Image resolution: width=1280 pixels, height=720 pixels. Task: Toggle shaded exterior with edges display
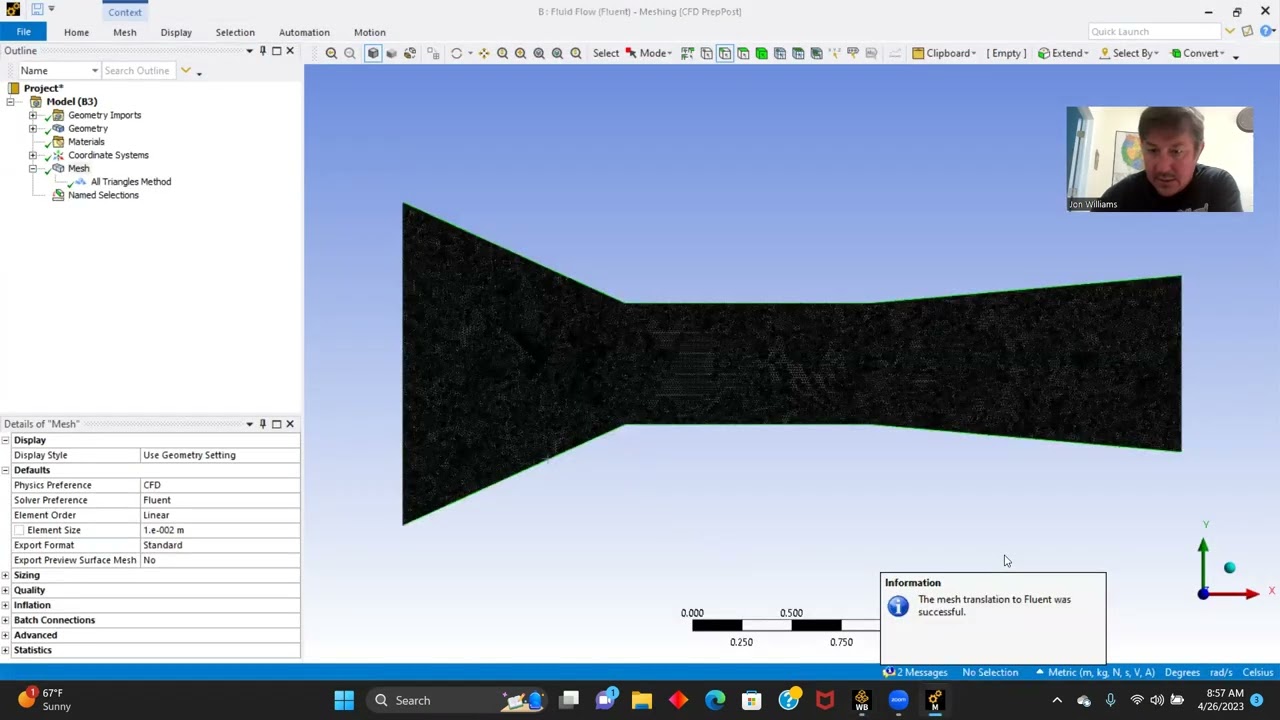373,53
